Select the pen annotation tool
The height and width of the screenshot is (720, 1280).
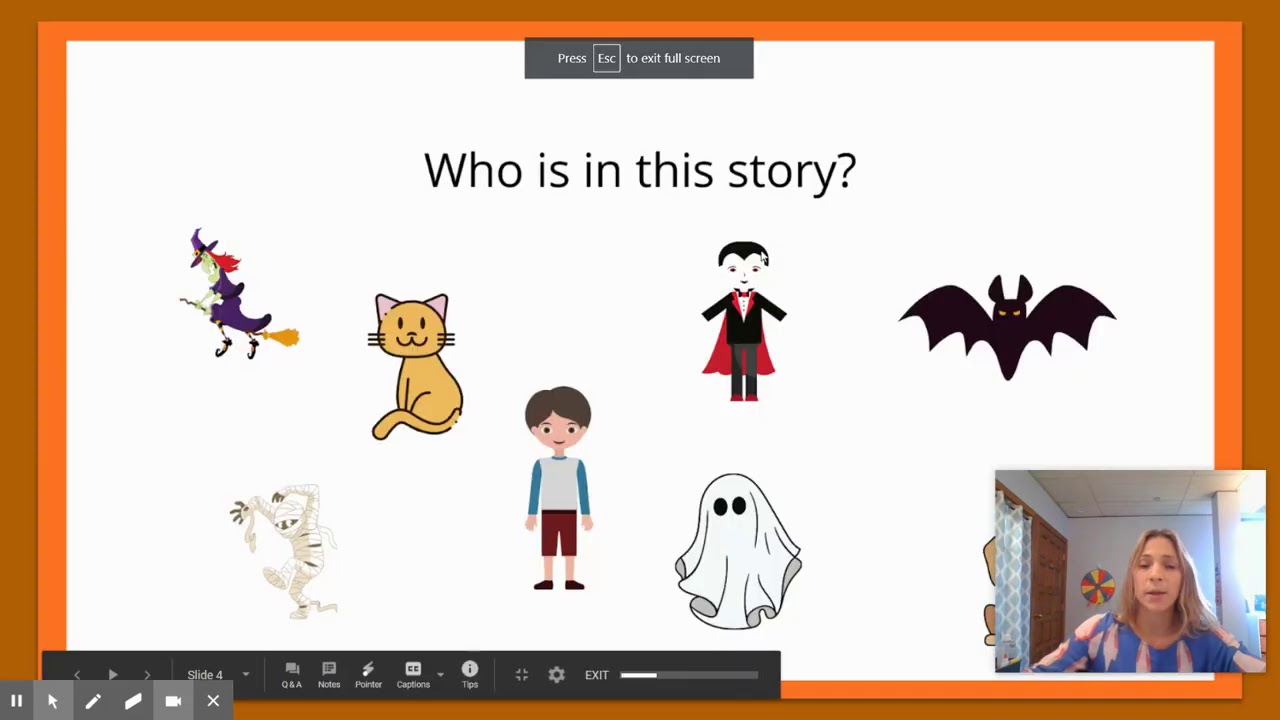(x=93, y=701)
